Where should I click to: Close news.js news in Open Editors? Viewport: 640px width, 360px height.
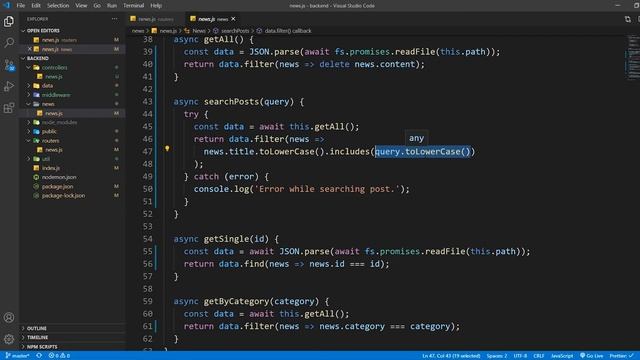(29, 49)
